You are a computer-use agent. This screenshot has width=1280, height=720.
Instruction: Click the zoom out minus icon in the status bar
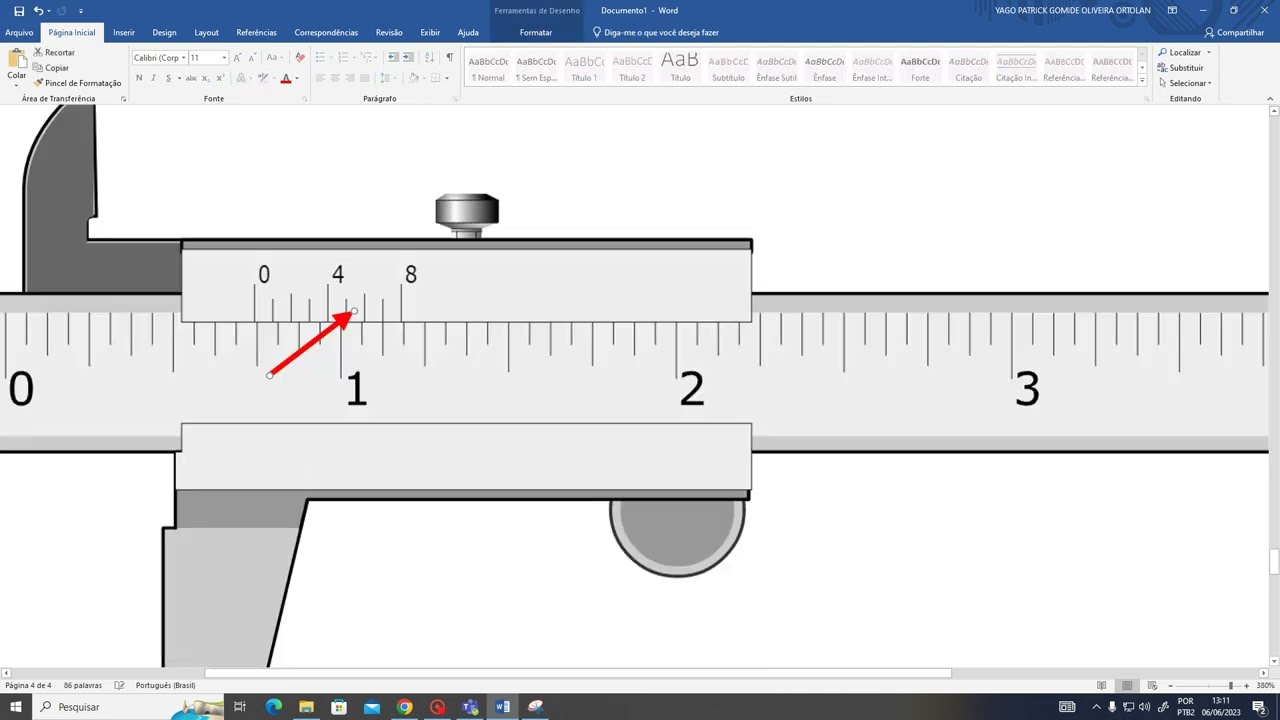click(1170, 686)
